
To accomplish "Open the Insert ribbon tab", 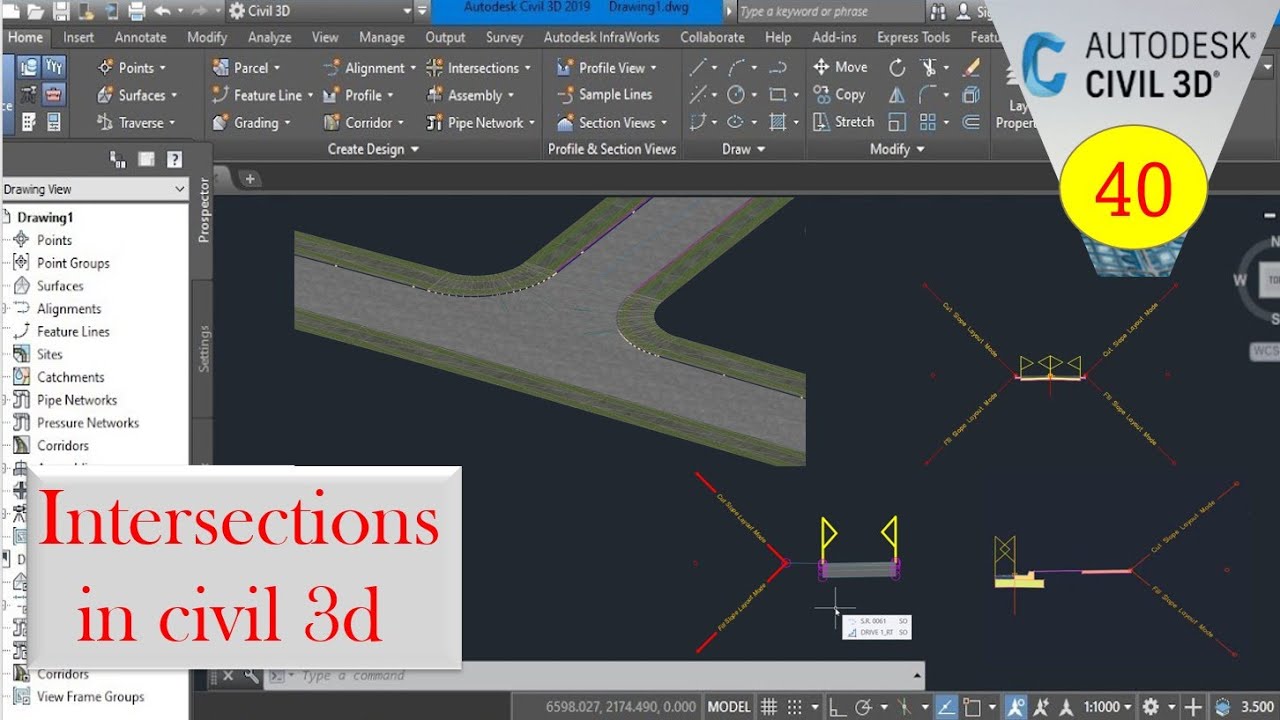I will click(79, 37).
